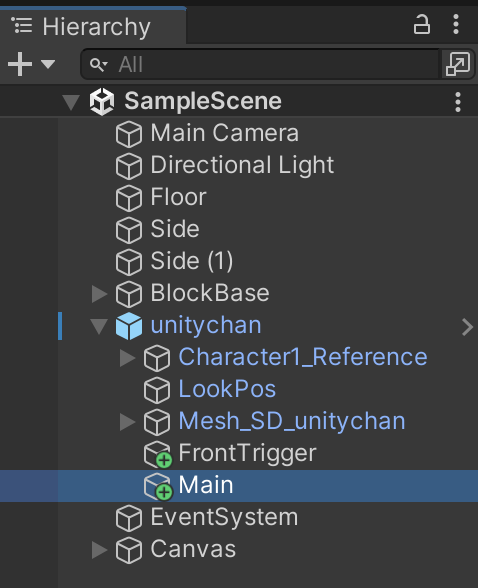
Task: Focus the hierarchy search field
Action: coord(260,64)
